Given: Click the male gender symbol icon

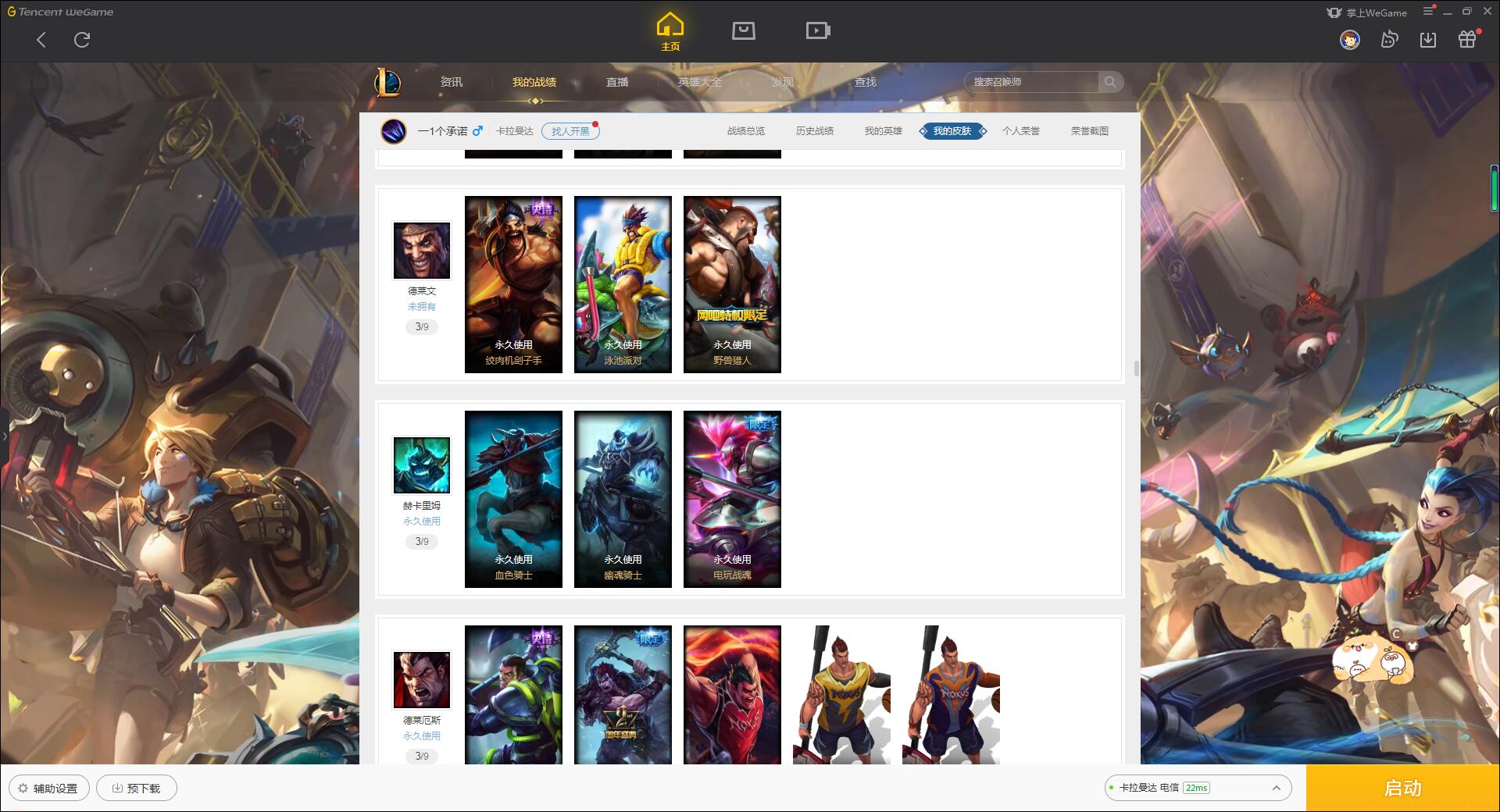Looking at the screenshot, I should pyautogui.click(x=477, y=131).
